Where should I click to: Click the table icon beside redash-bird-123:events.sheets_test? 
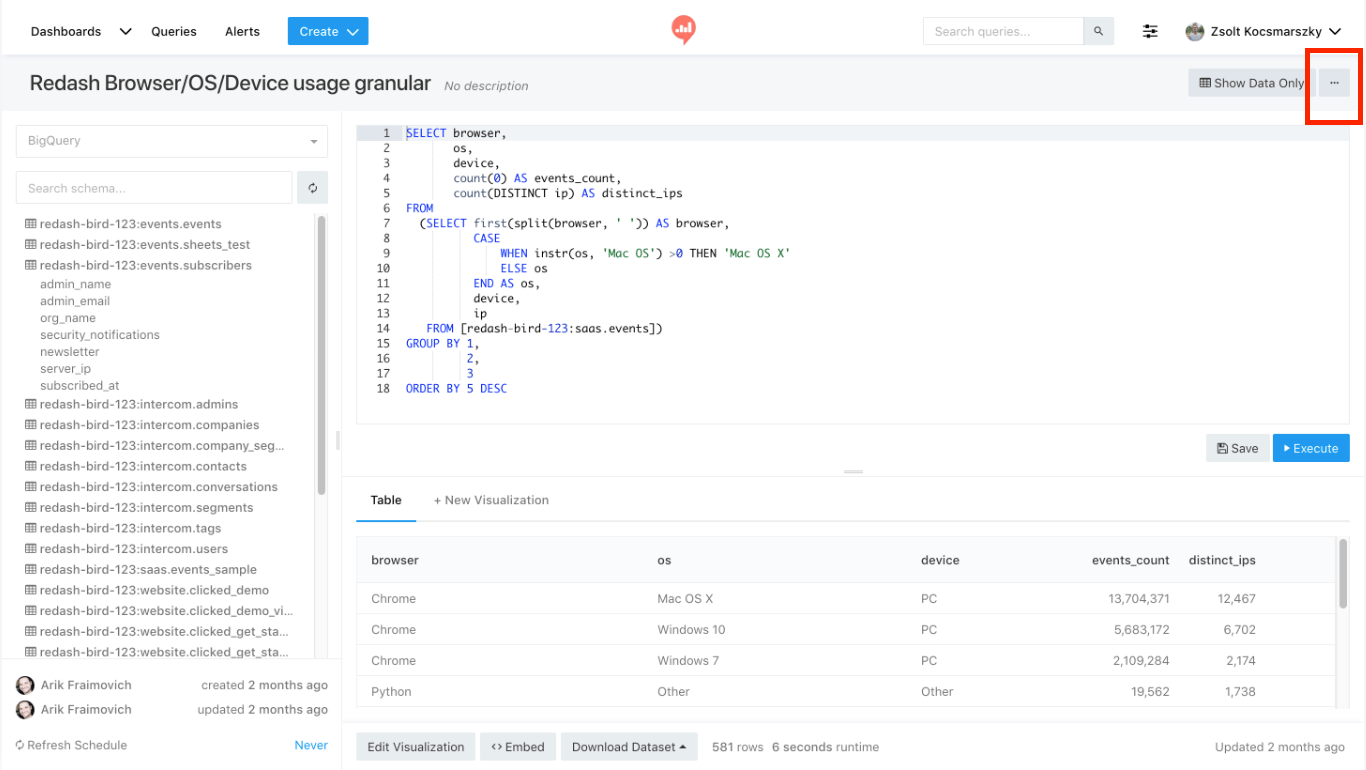coord(31,244)
